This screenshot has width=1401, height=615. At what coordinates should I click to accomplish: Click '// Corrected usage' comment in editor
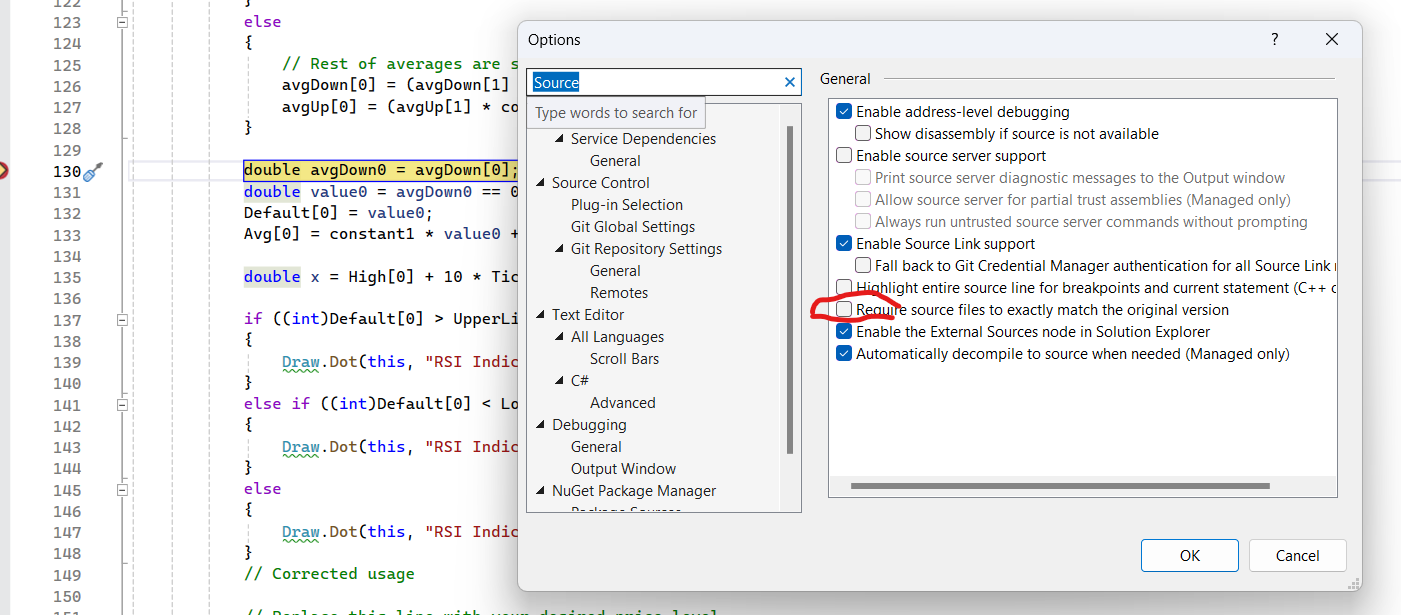[329, 574]
